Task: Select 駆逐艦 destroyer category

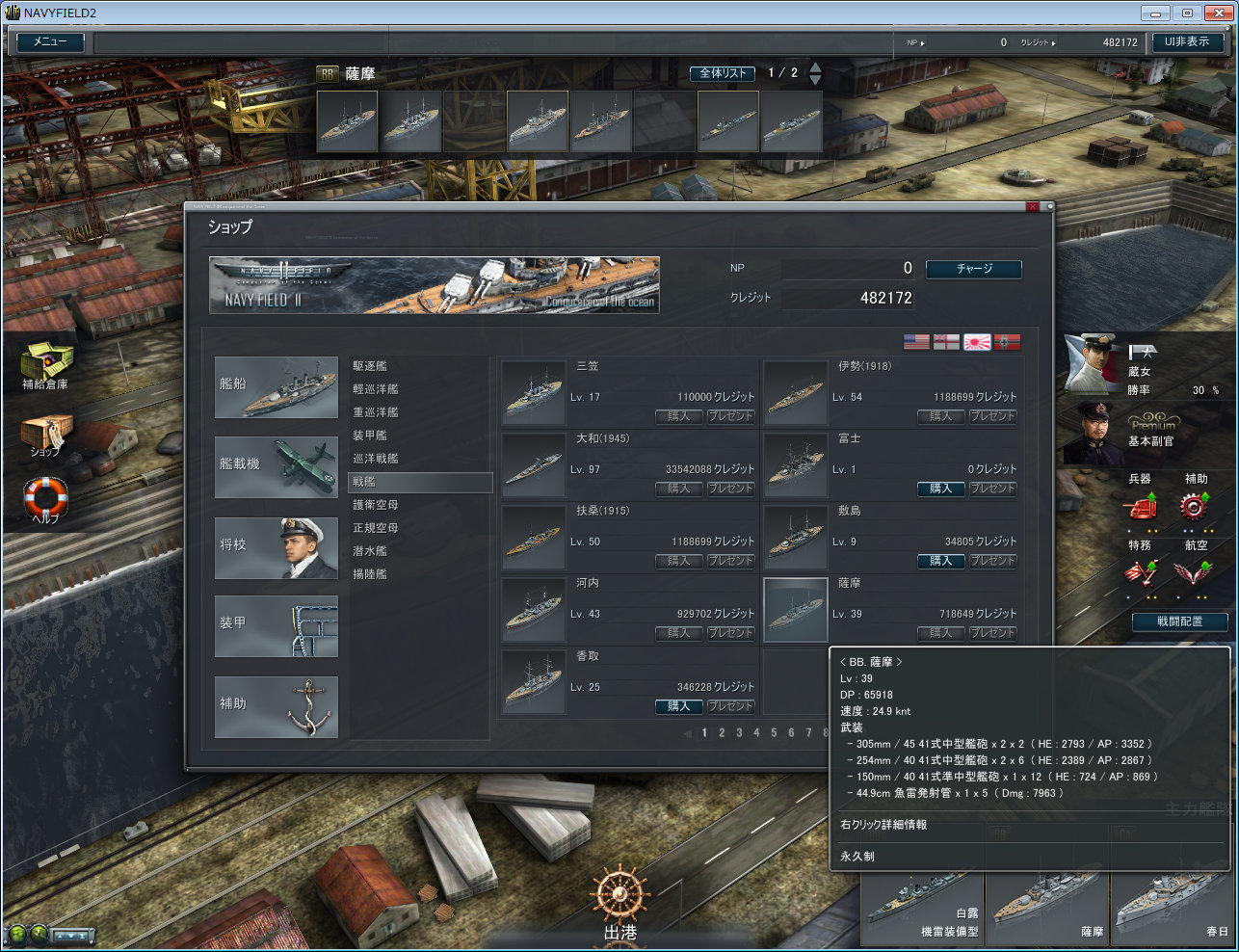Action: 370,366
